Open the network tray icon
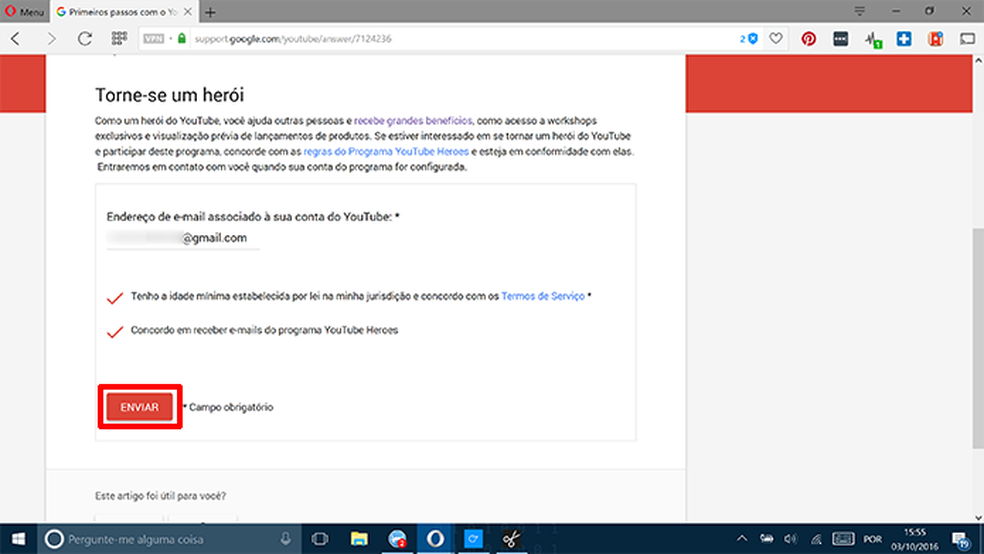This screenshot has height=554, width=984. click(816, 539)
